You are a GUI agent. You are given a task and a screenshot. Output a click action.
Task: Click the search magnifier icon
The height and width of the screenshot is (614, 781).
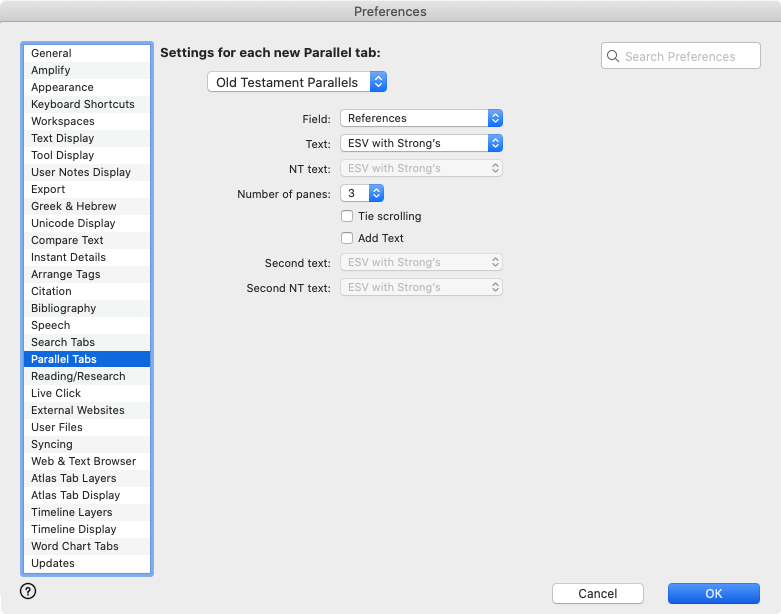(613, 57)
